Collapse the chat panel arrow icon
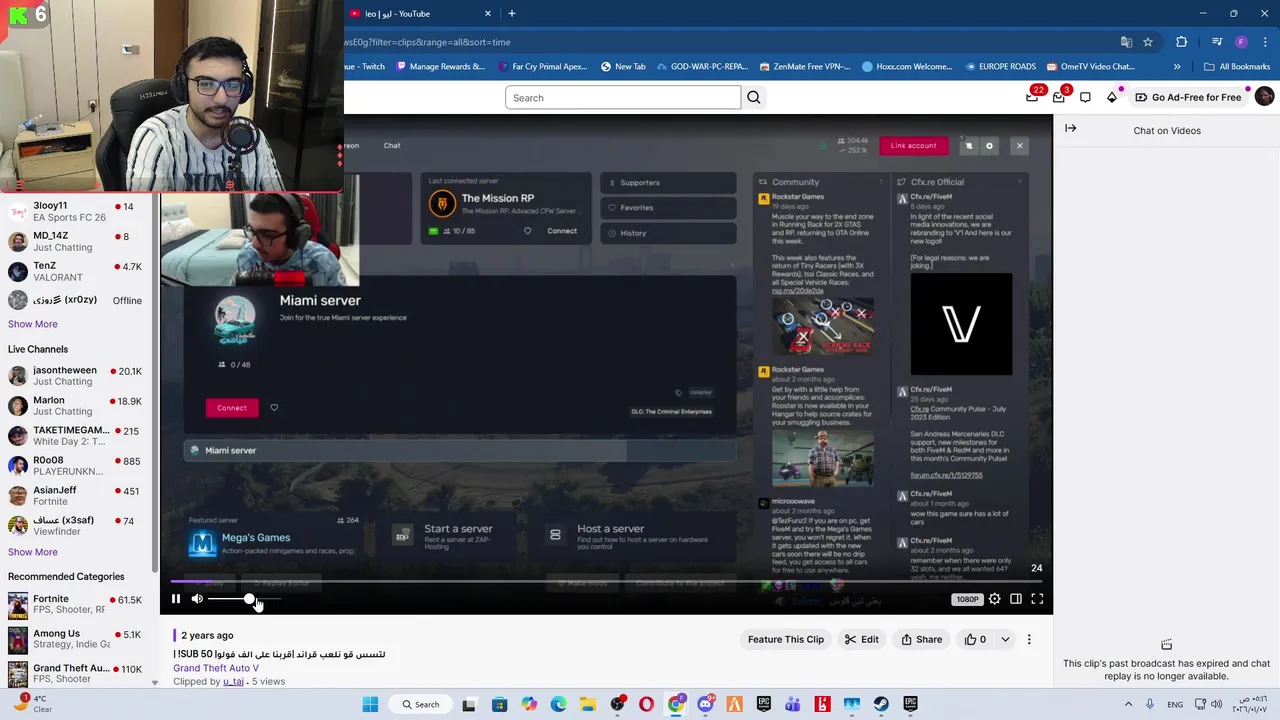 click(1071, 128)
